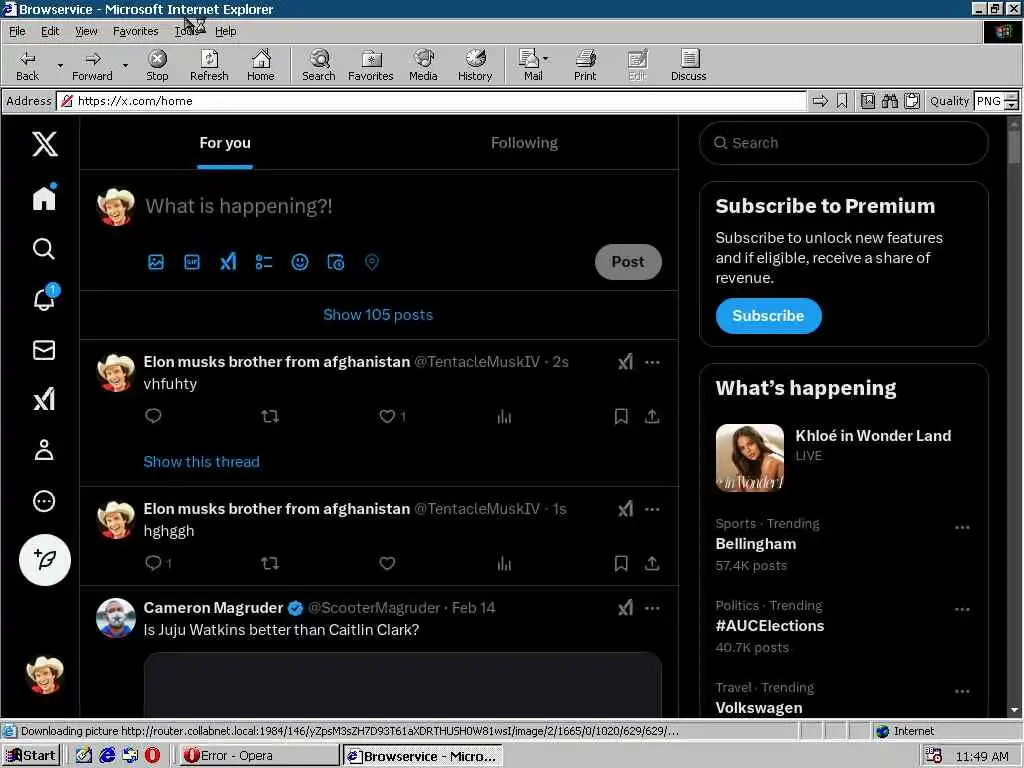Open the Help menu

pos(225,31)
